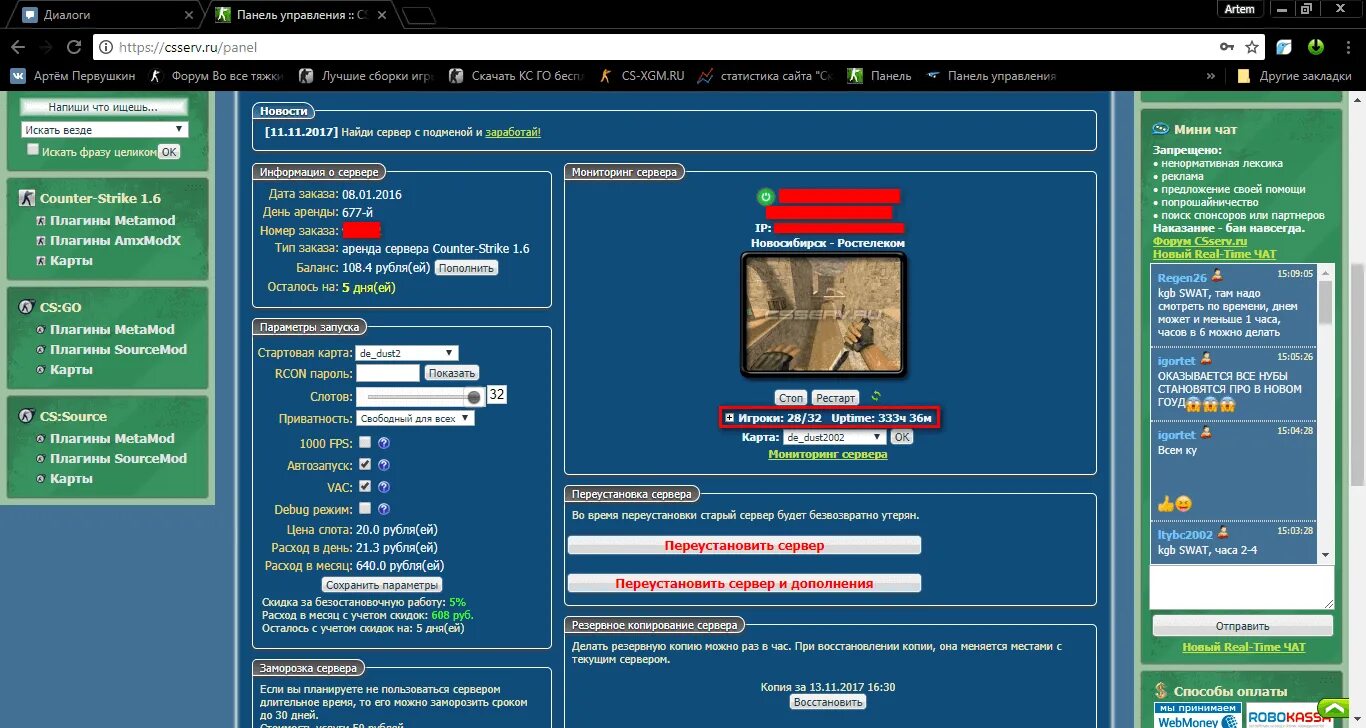Open saved passwords key icon
This screenshot has height=728, width=1366.
click(1227, 47)
